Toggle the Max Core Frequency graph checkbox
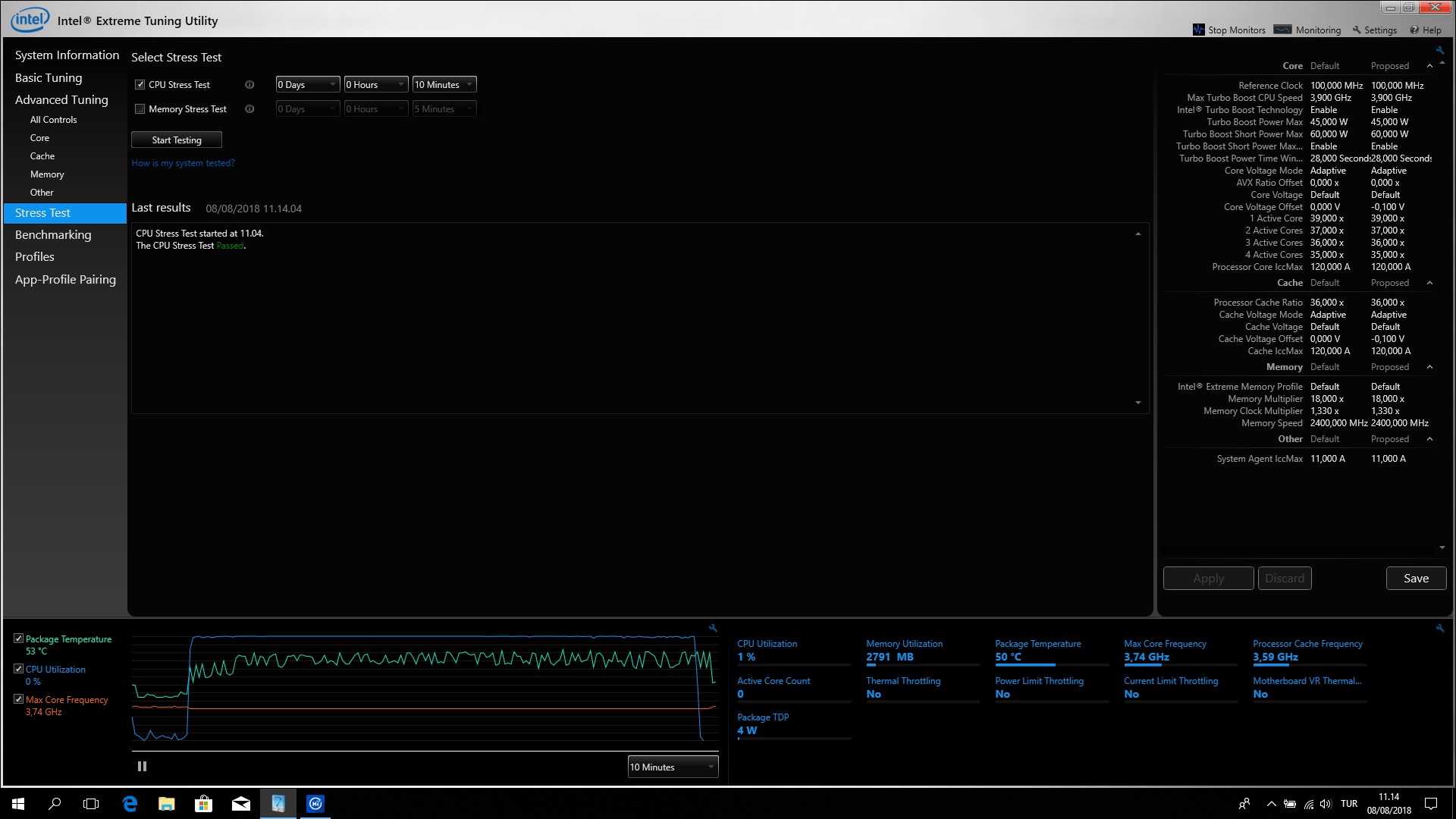 click(x=19, y=699)
